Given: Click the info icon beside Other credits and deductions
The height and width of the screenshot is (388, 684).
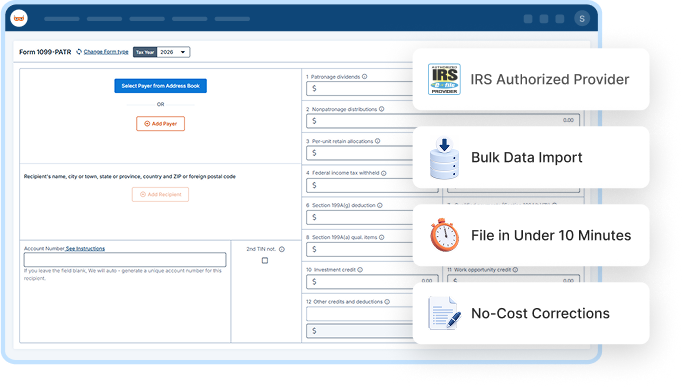Looking at the screenshot, I should [x=387, y=302].
